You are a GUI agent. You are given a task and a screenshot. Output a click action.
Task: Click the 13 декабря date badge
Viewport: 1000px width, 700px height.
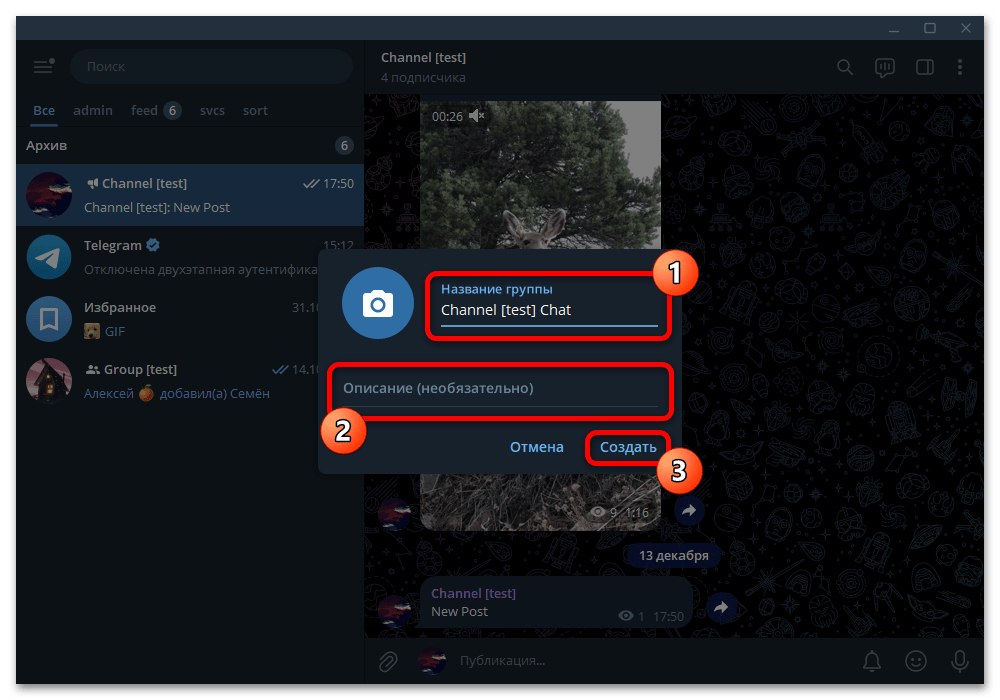coord(673,555)
